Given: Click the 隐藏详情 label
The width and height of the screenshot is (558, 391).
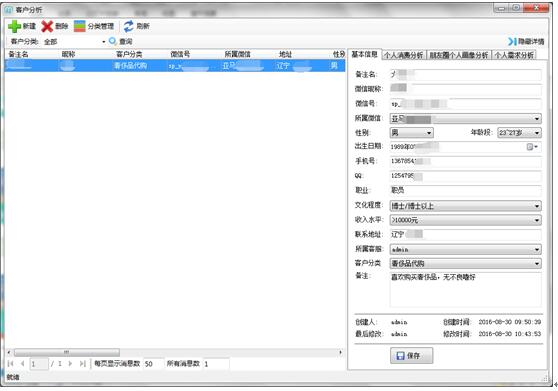Looking at the screenshot, I should coord(531,42).
